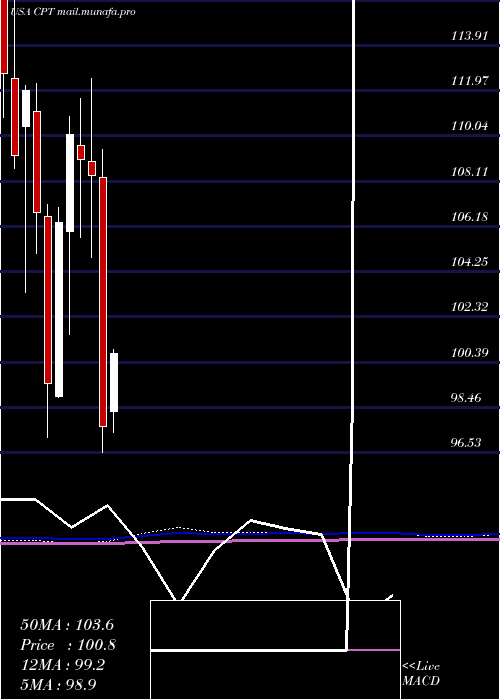Click the '12MA : 99.2' readout
Viewport: 500px width, 700px height.
pyautogui.click(x=62, y=665)
